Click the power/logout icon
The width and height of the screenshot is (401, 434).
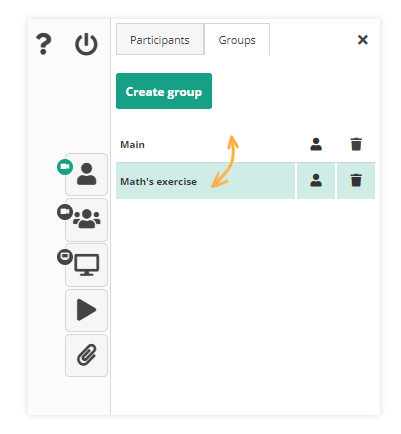(x=86, y=44)
